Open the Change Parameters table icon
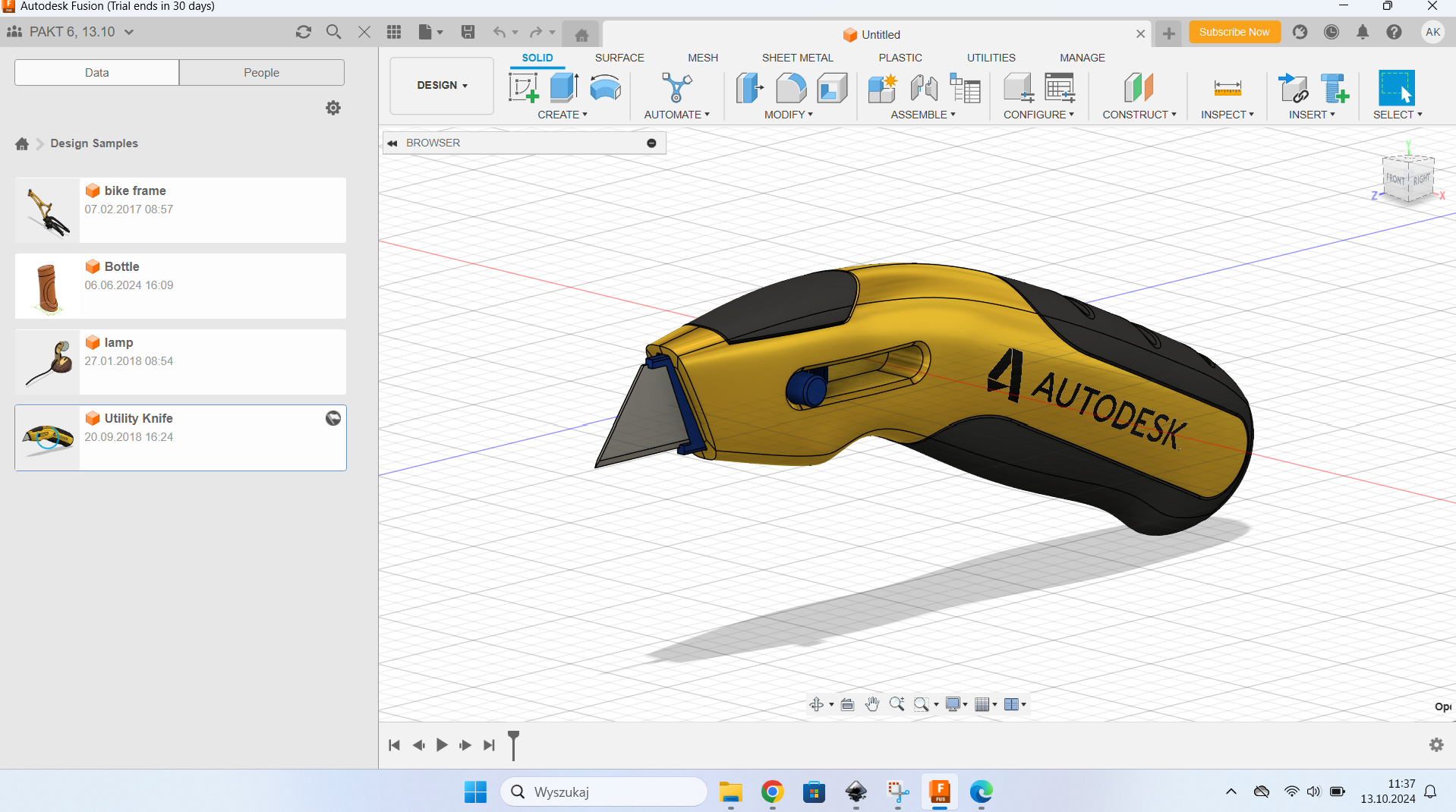 1060,88
